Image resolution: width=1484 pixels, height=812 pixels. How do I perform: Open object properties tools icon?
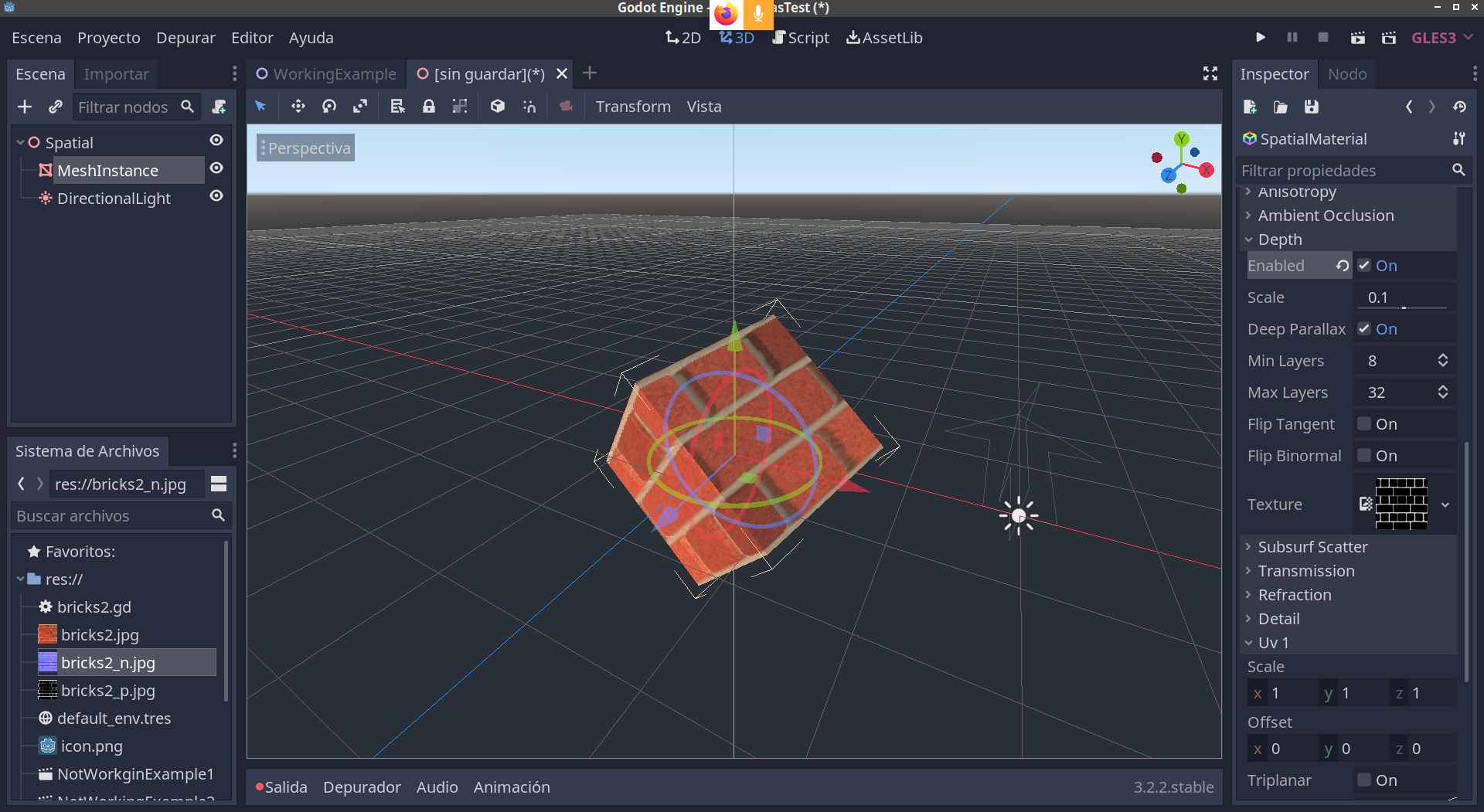pos(1459,138)
